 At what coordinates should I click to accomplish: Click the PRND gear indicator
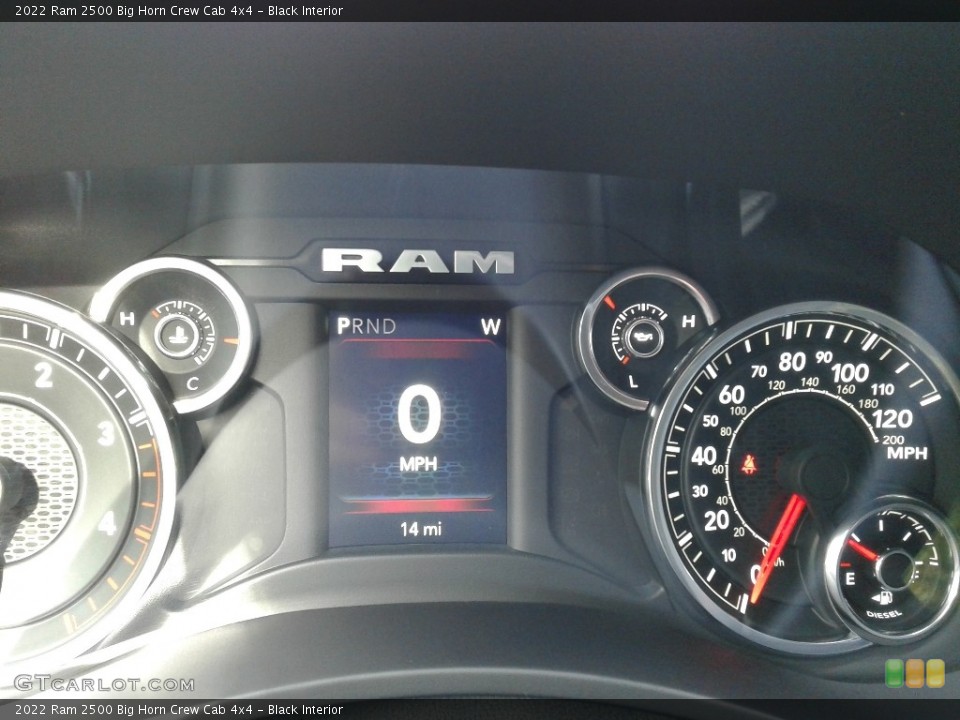(x=366, y=326)
